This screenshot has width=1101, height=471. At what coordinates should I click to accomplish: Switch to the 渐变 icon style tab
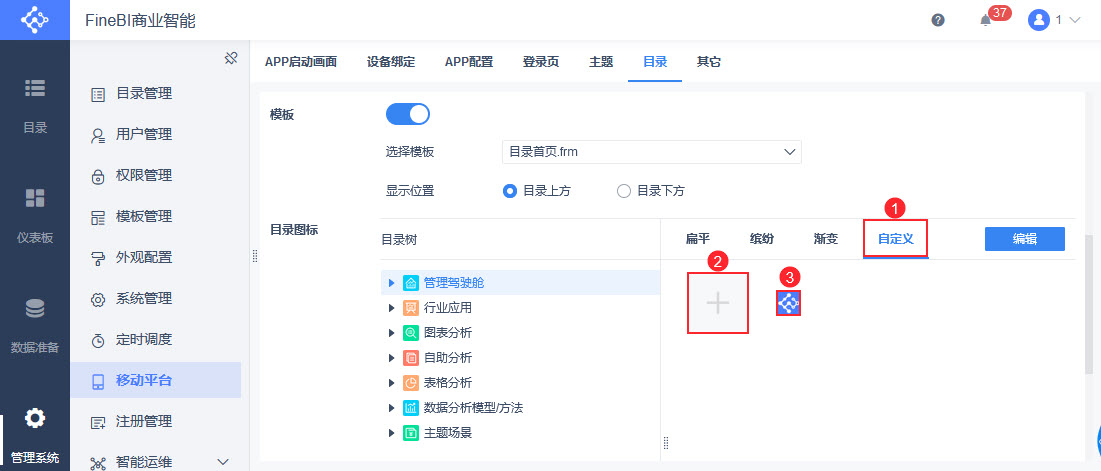pyautogui.click(x=826, y=239)
